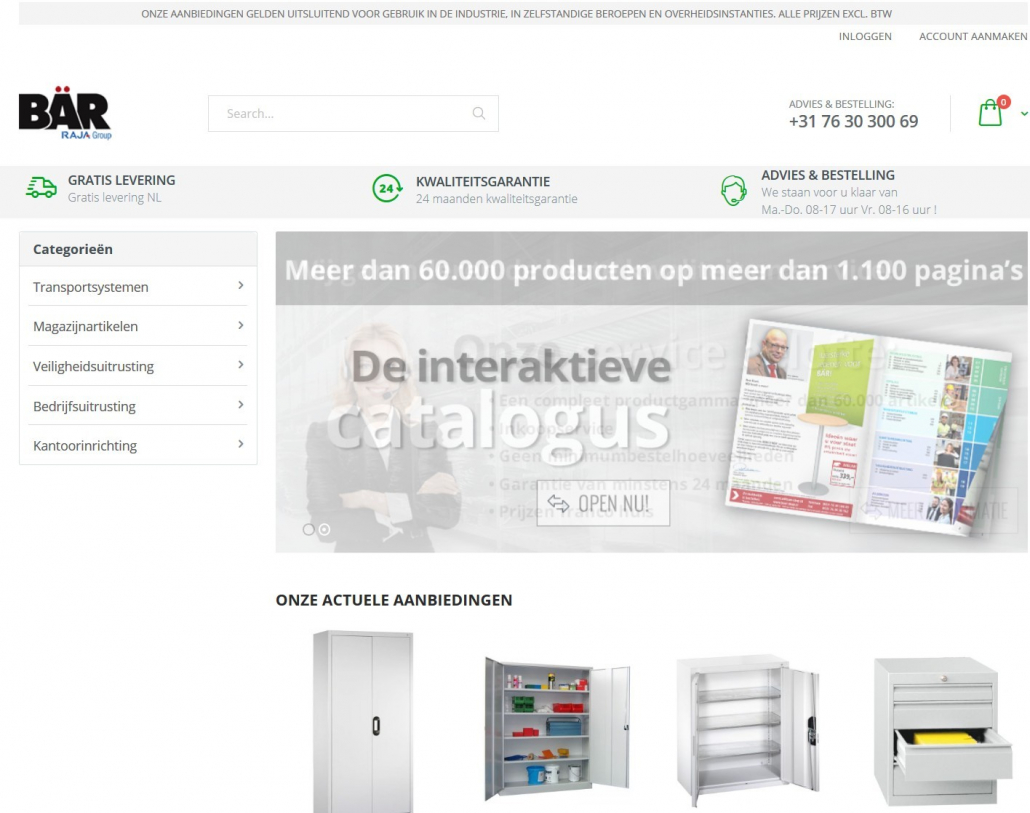
Task: Expand the cart dropdown arrow
Action: (1024, 114)
